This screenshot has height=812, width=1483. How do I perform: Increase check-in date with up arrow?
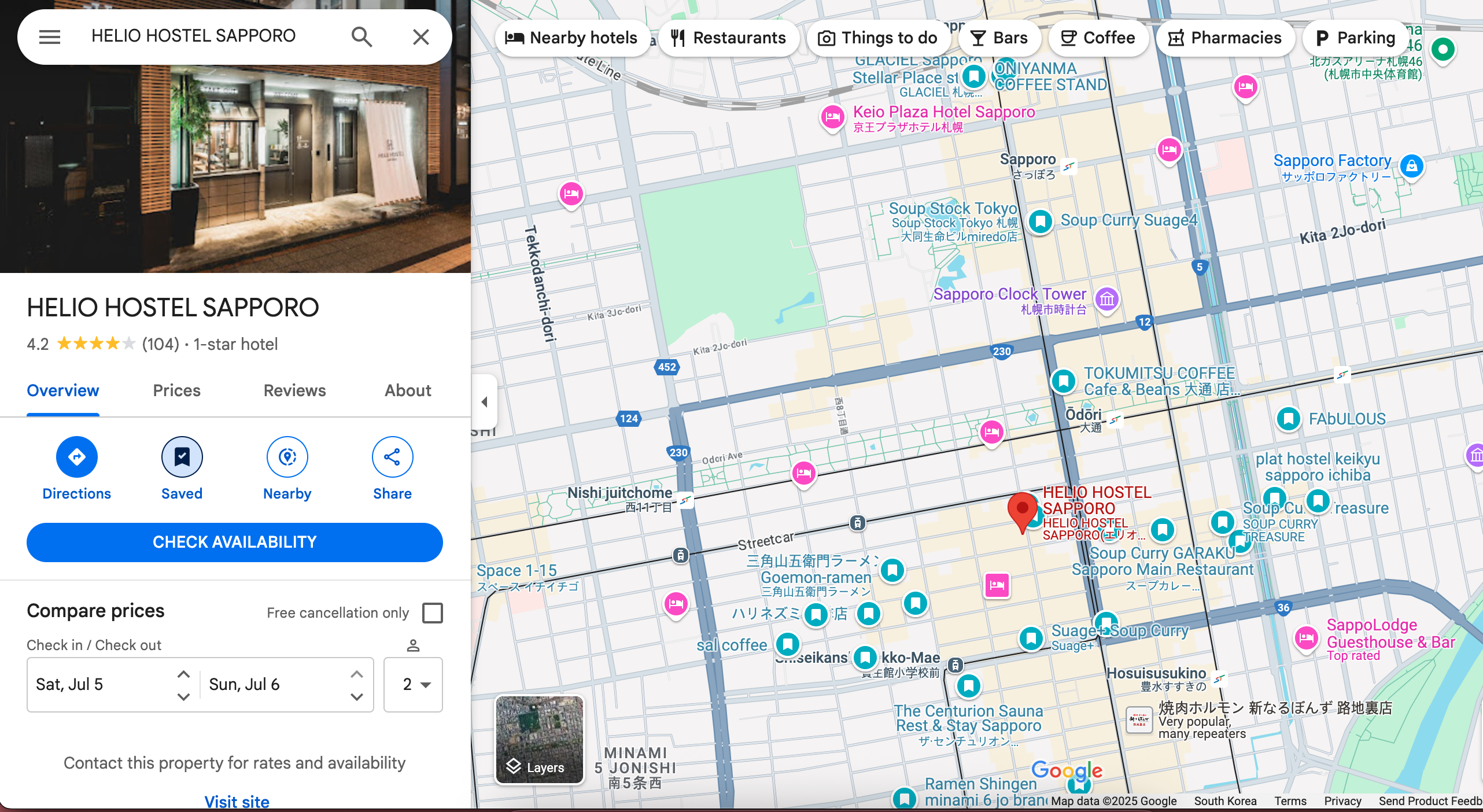[183, 674]
